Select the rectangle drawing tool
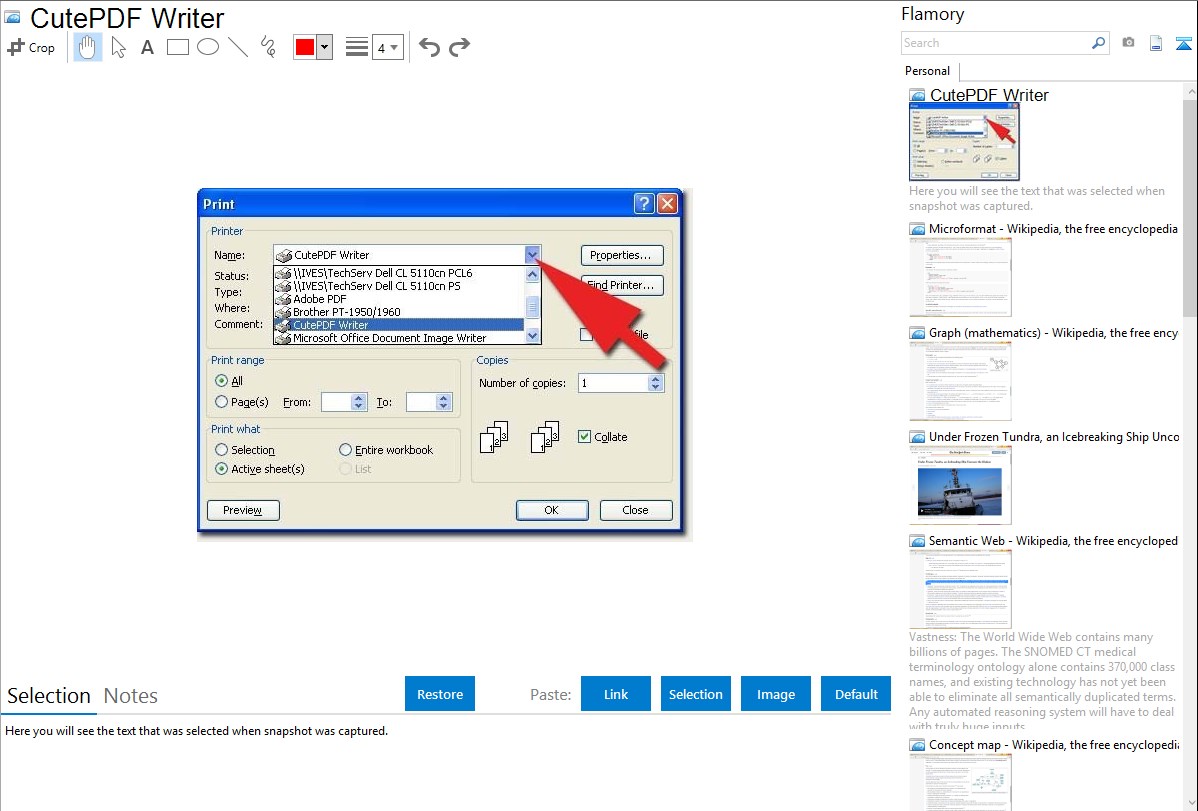 coord(177,47)
